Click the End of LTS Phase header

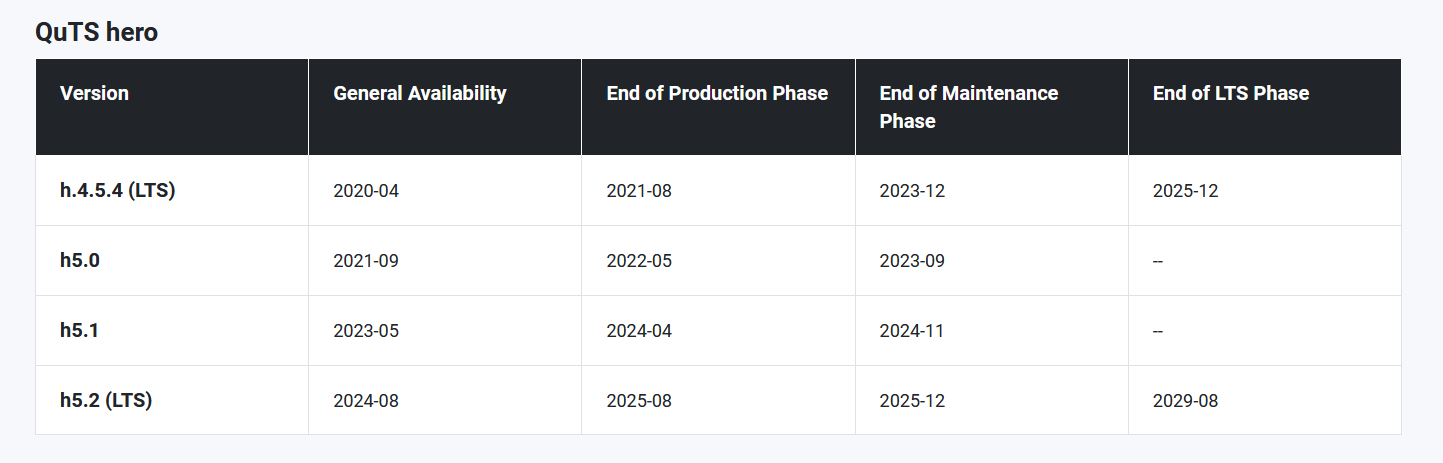pyautogui.click(x=1230, y=93)
